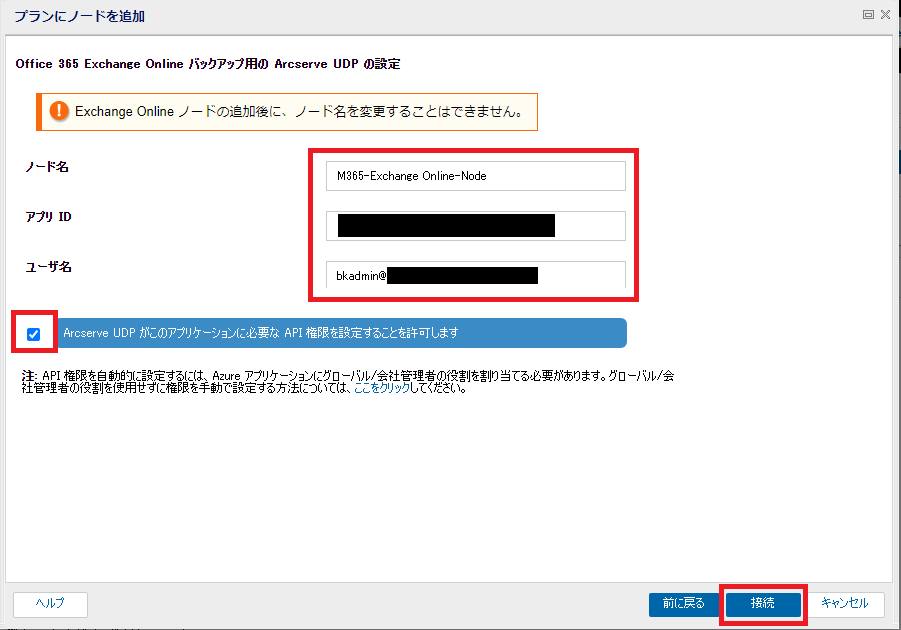Click the ノード名 label
Image resolution: width=901 pixels, height=630 pixels.
(47, 167)
